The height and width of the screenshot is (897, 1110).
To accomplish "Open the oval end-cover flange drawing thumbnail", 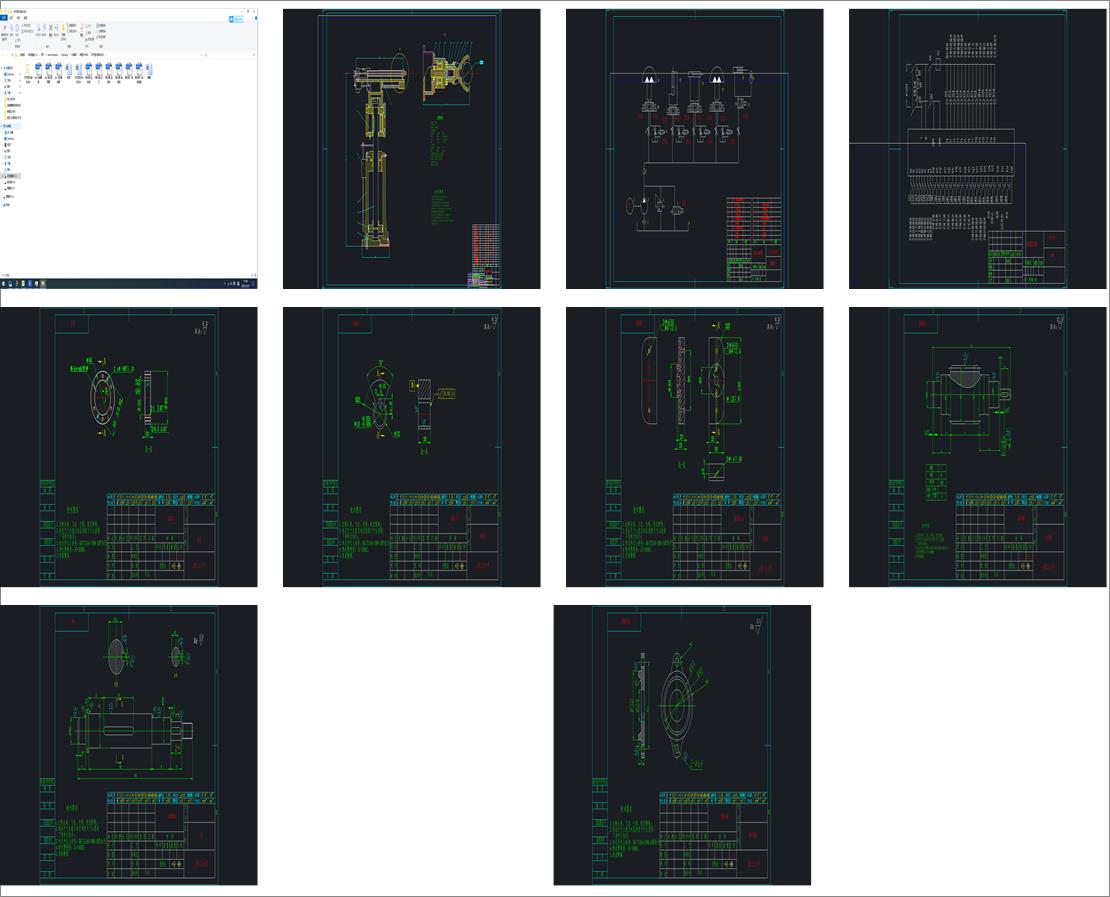I will [x=682, y=745].
